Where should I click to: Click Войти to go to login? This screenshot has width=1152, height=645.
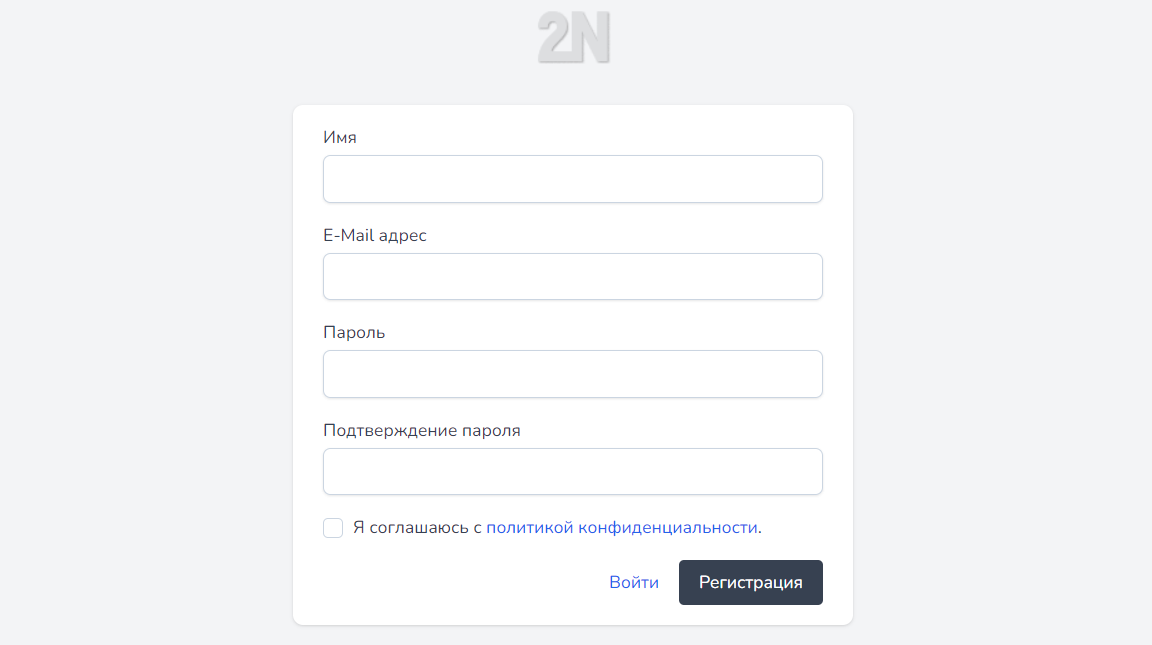tap(634, 582)
